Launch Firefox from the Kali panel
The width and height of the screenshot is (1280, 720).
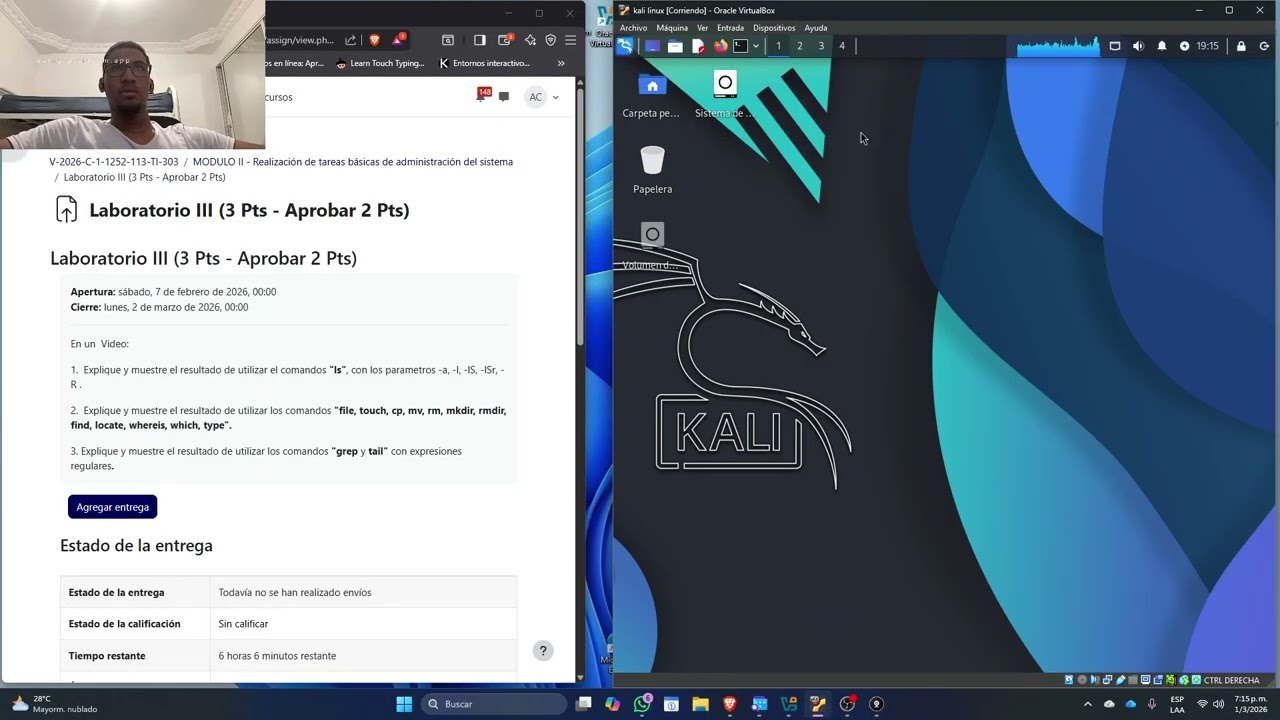[x=720, y=46]
